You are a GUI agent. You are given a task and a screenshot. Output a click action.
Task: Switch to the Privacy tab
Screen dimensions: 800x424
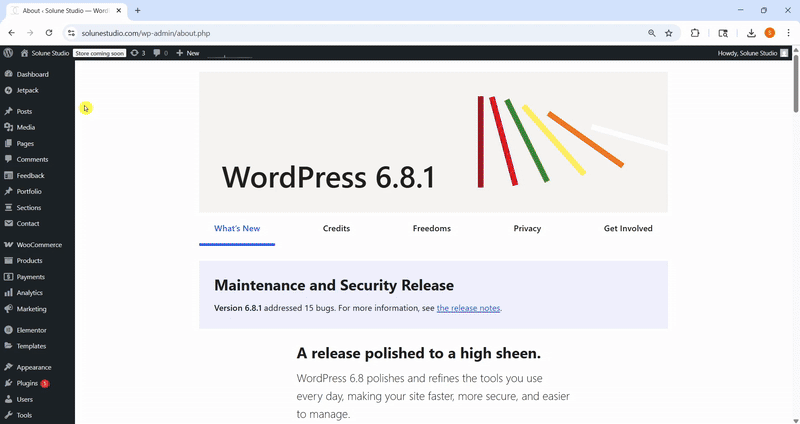coord(527,229)
